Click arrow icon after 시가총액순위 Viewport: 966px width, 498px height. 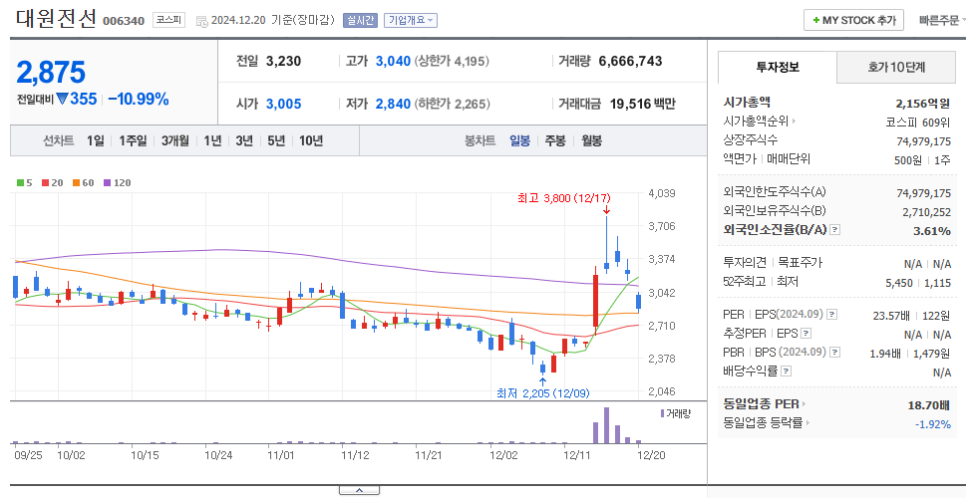coord(794,121)
